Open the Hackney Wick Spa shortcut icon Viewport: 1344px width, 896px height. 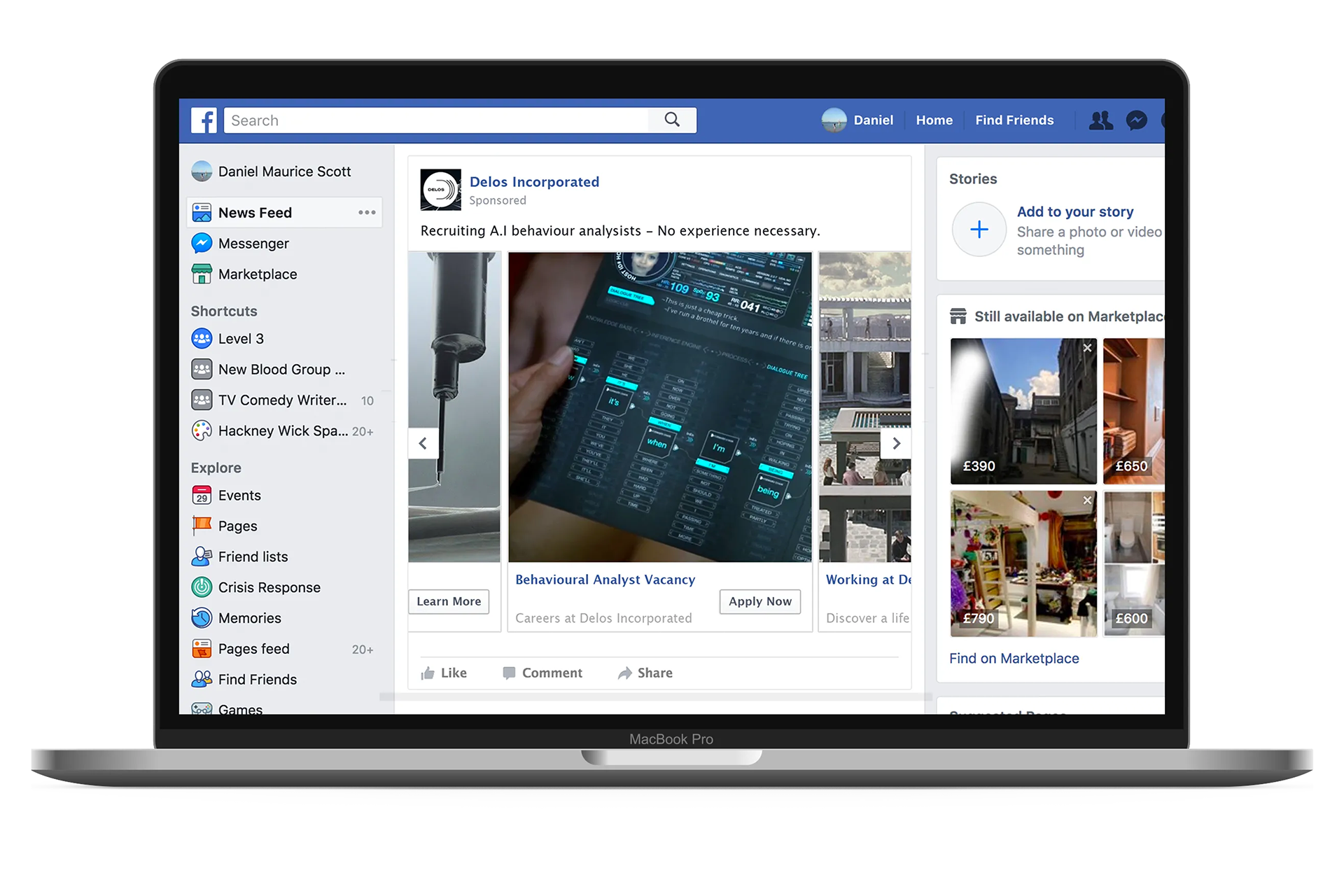pyautogui.click(x=202, y=430)
